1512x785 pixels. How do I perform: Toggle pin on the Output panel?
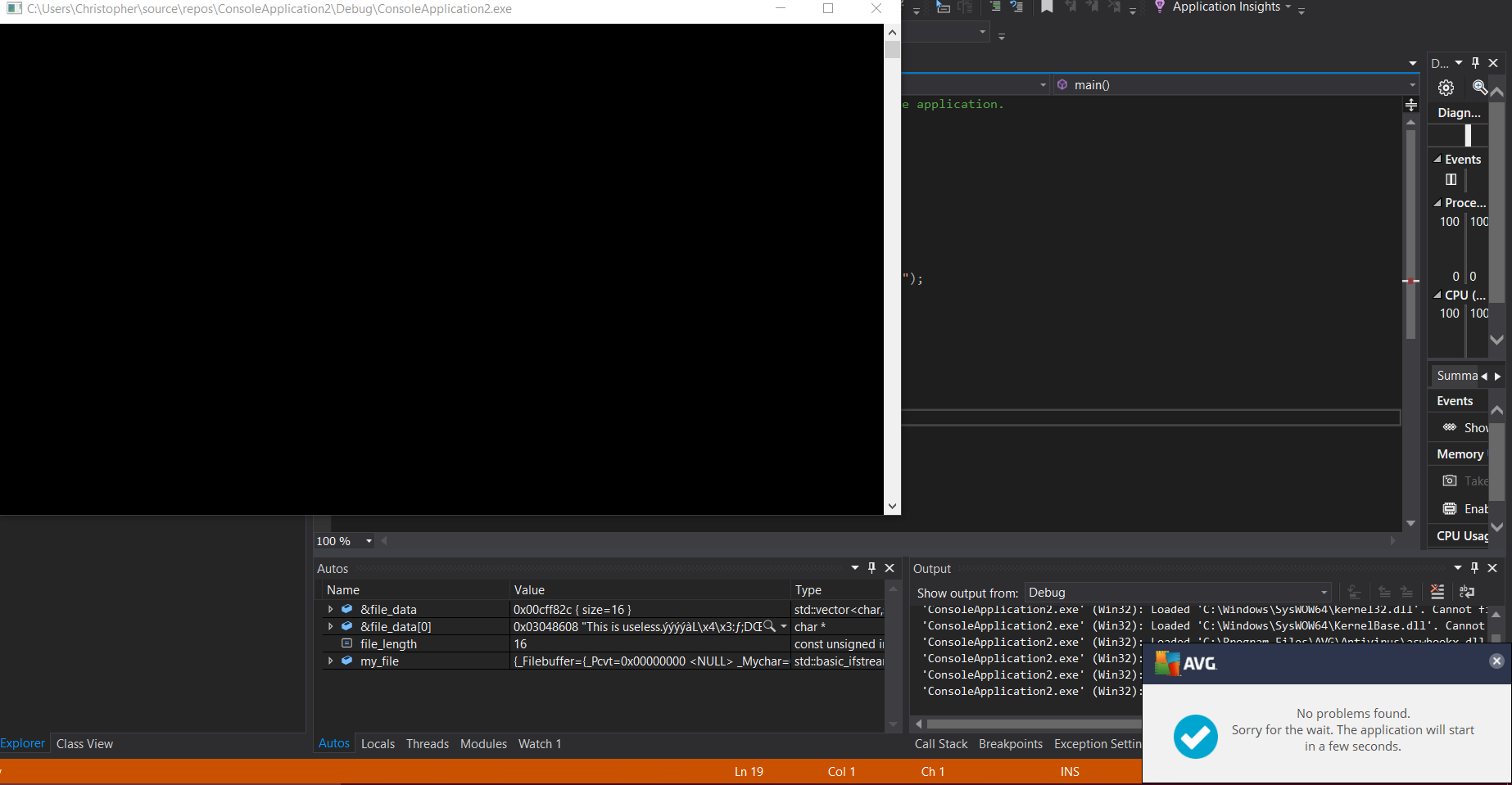pos(1474,568)
